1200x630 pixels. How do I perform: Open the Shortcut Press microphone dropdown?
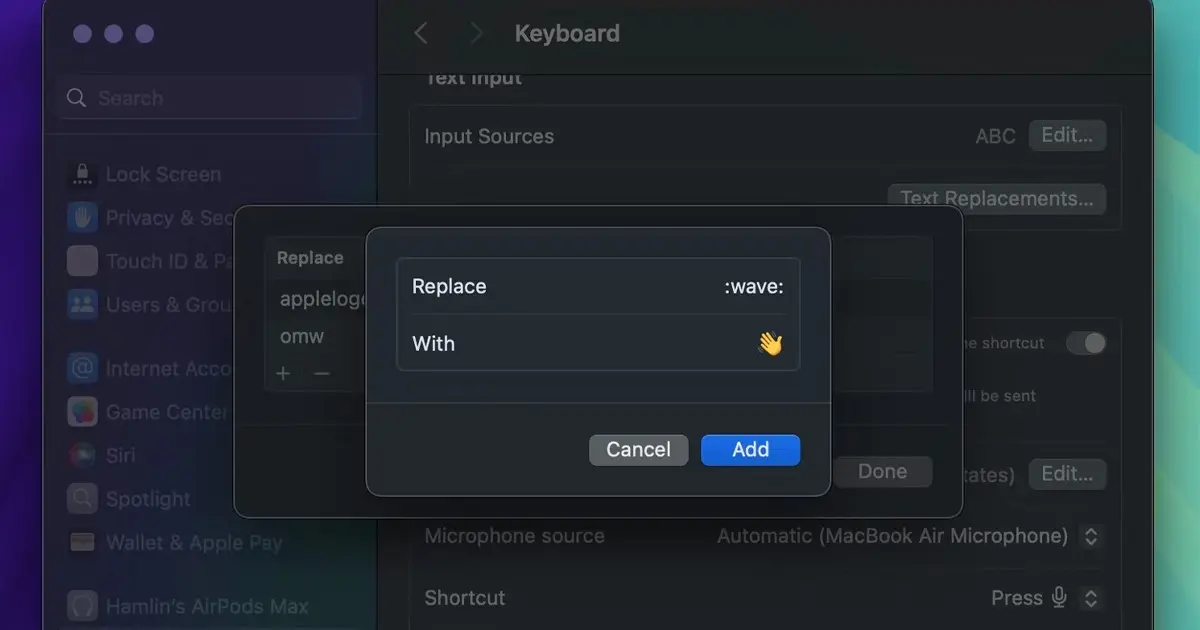coord(1091,598)
